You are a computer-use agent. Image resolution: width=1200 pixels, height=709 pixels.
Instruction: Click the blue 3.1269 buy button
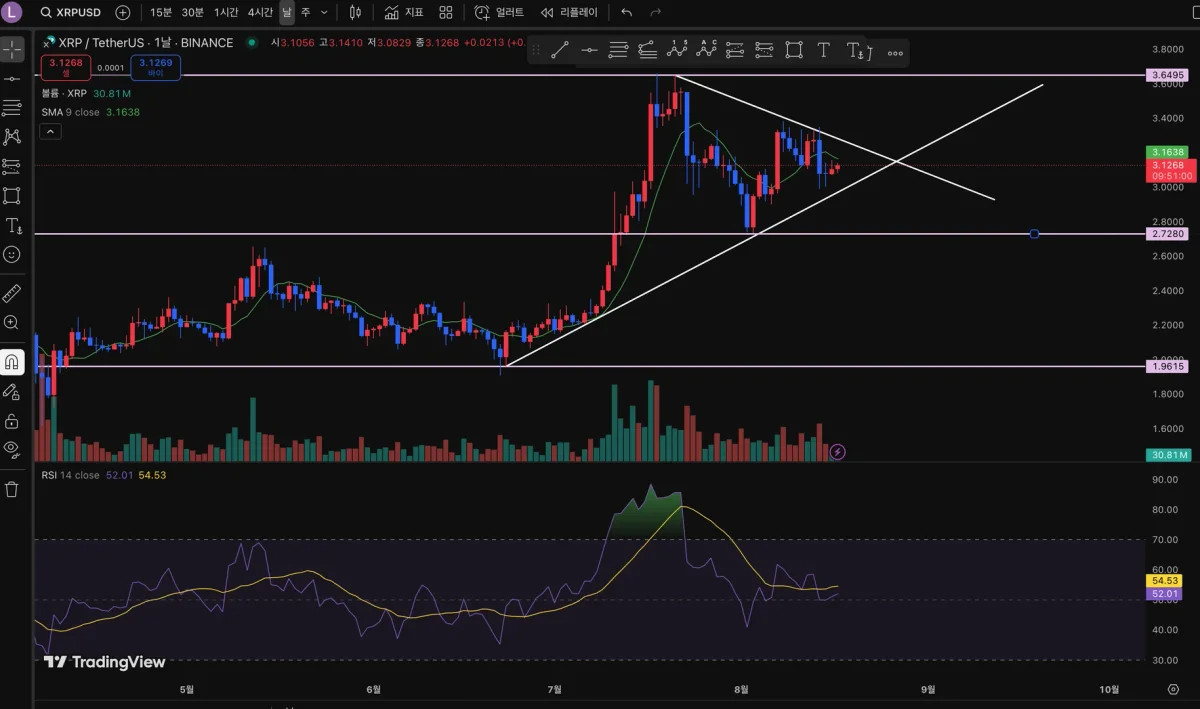tap(155, 67)
